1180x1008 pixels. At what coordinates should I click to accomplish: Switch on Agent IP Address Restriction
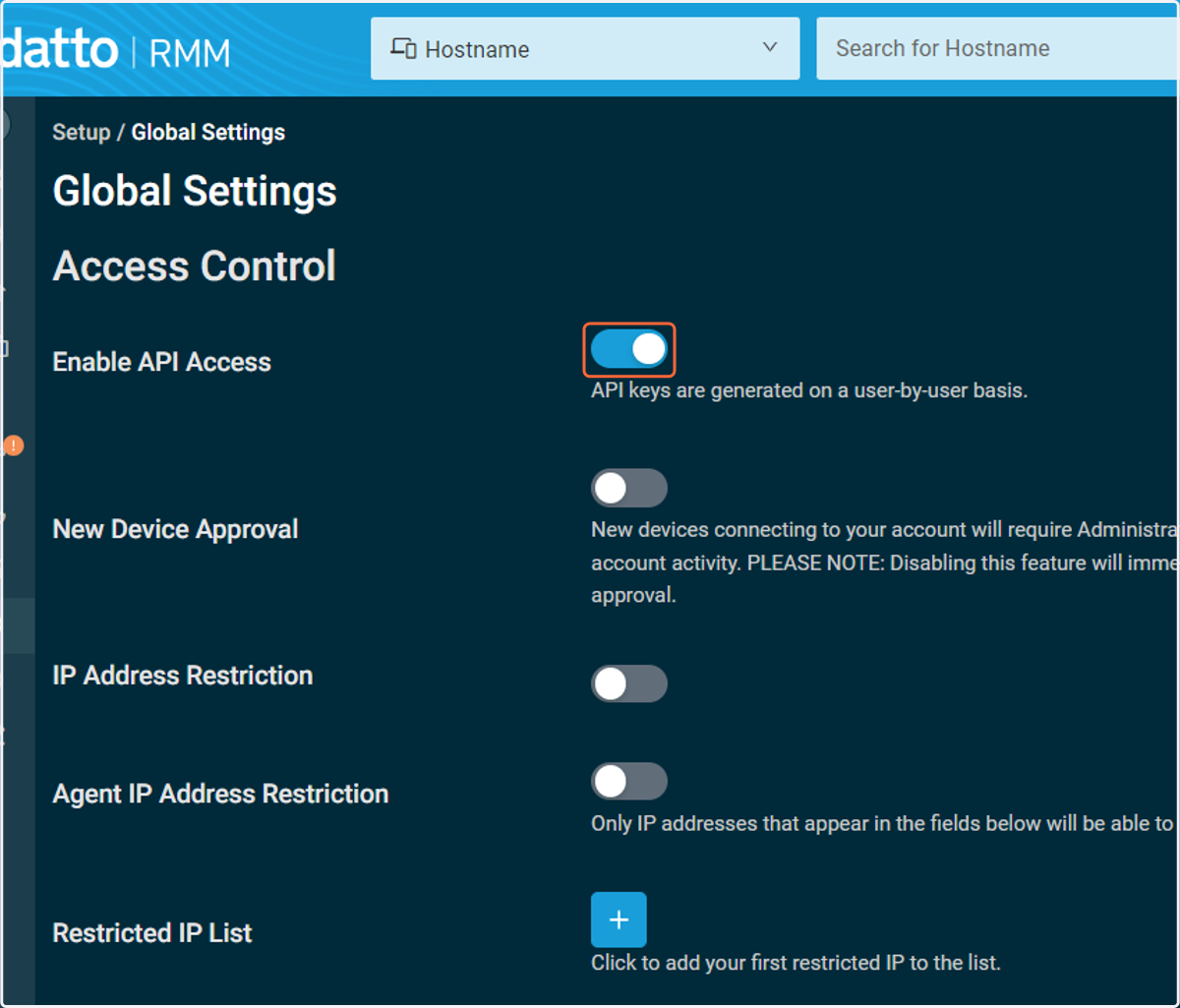pyautogui.click(x=629, y=782)
